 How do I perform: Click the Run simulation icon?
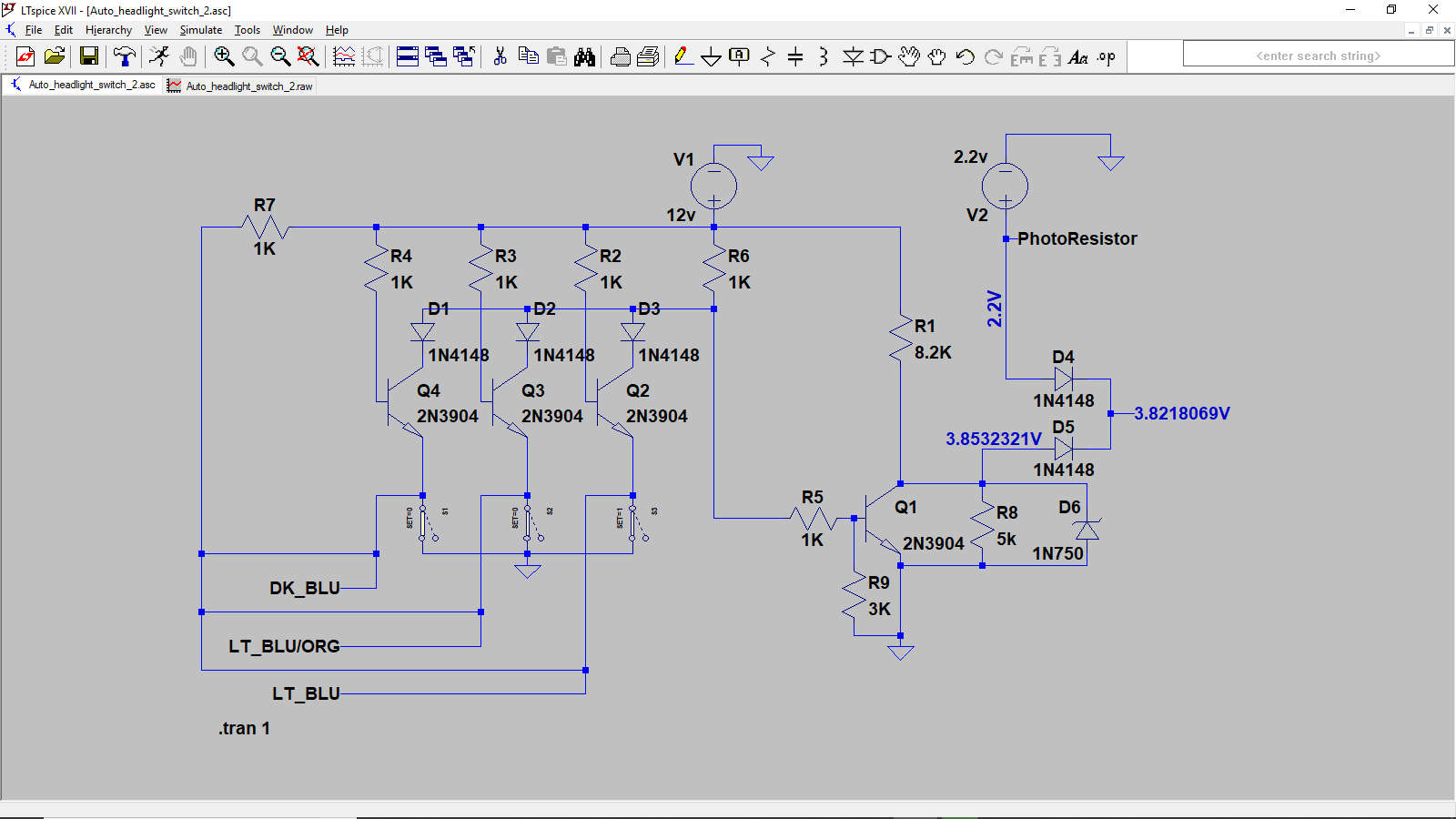click(x=159, y=56)
